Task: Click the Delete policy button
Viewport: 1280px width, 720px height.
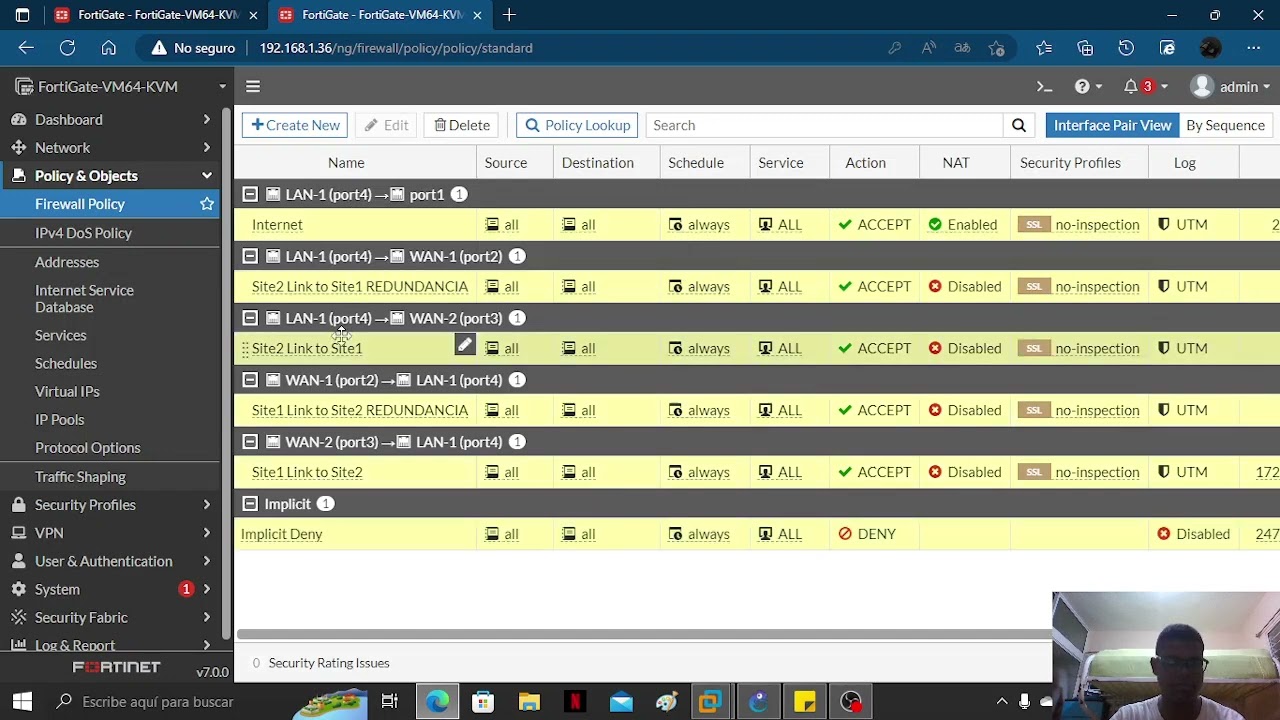Action: coord(462,125)
